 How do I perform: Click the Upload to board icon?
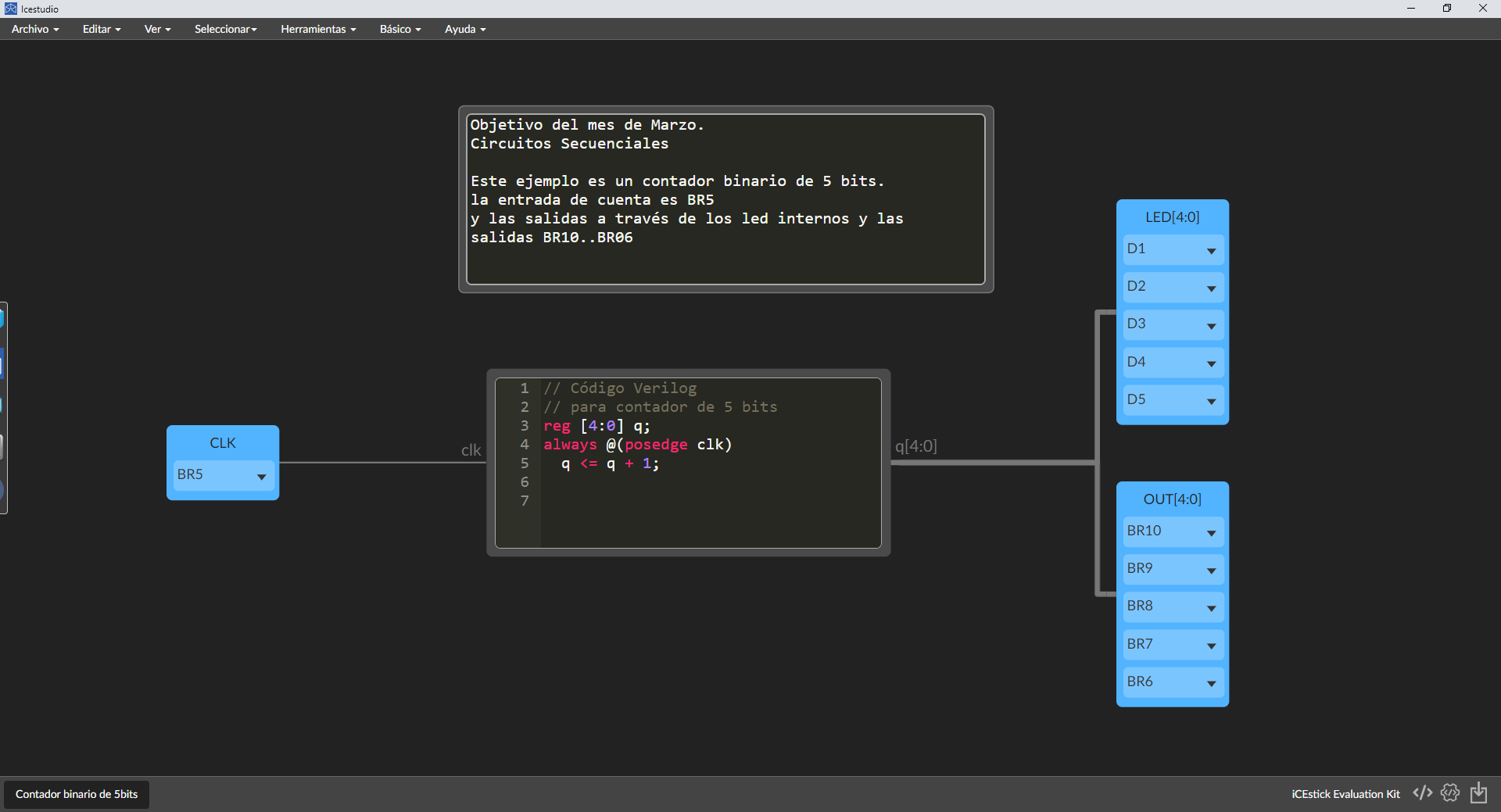pos(1478,793)
